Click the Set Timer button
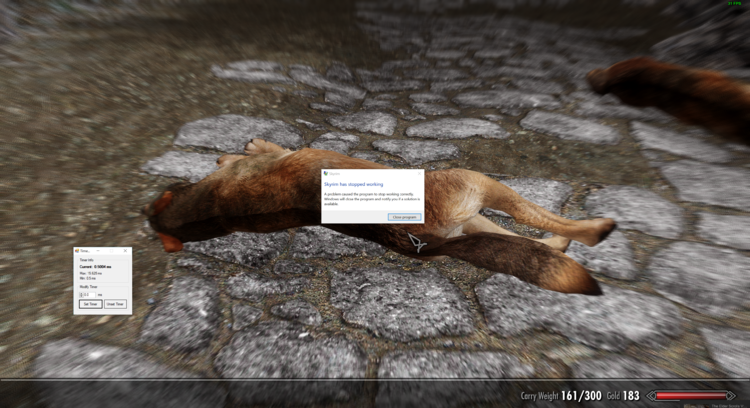This screenshot has width=750, height=408. coord(90,304)
